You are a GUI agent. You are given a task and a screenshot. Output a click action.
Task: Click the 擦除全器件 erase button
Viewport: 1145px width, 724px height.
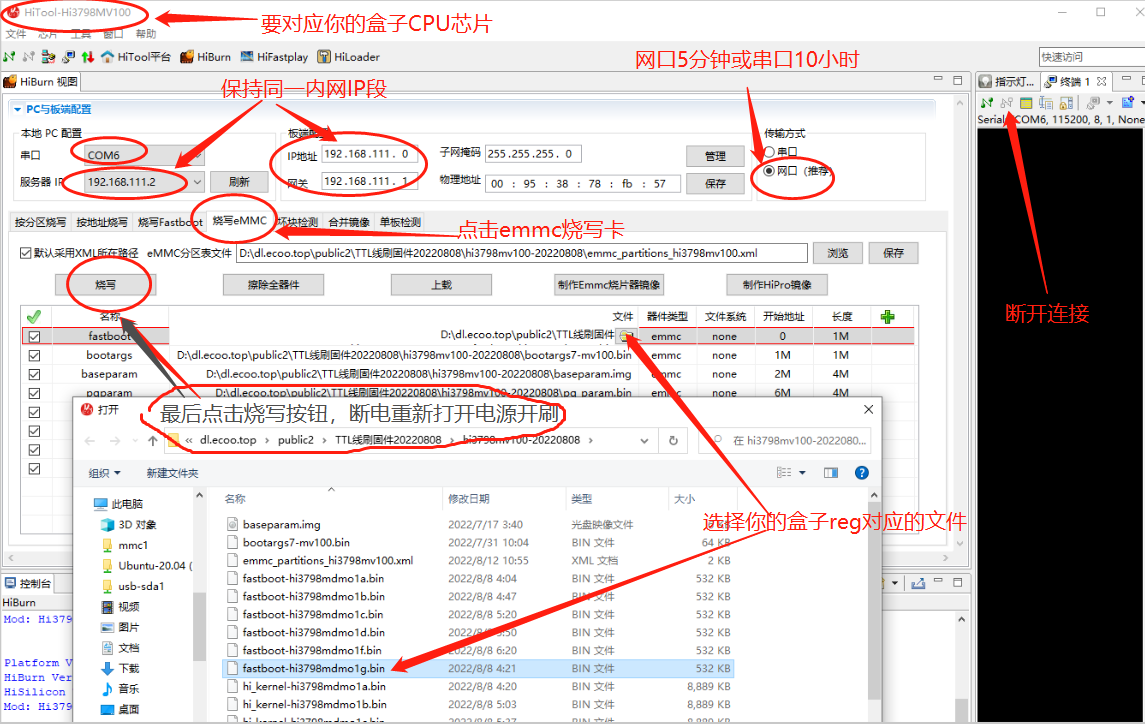(272, 284)
